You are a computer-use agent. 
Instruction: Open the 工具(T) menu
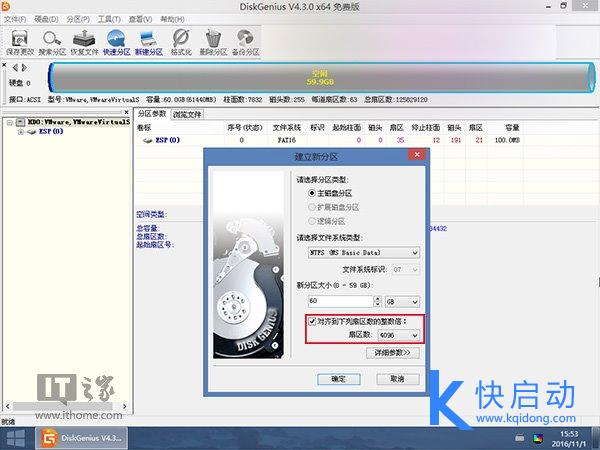(109, 19)
